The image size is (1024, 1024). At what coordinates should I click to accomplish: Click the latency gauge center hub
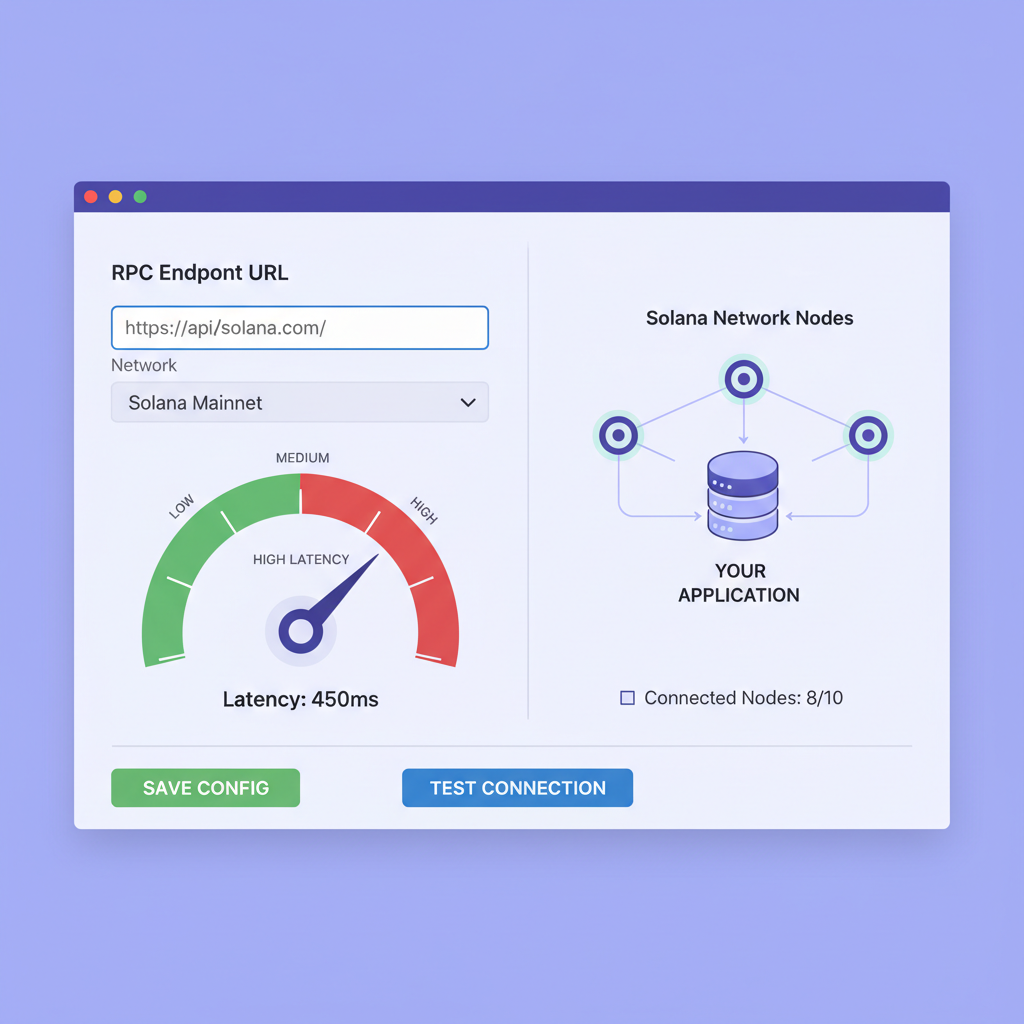[x=300, y=630]
